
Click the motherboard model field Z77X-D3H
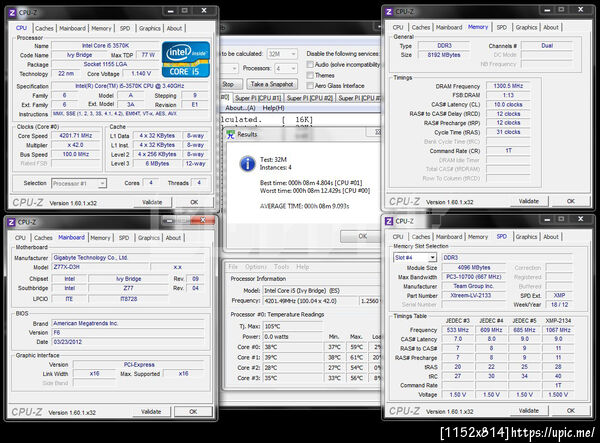[x=100, y=267]
